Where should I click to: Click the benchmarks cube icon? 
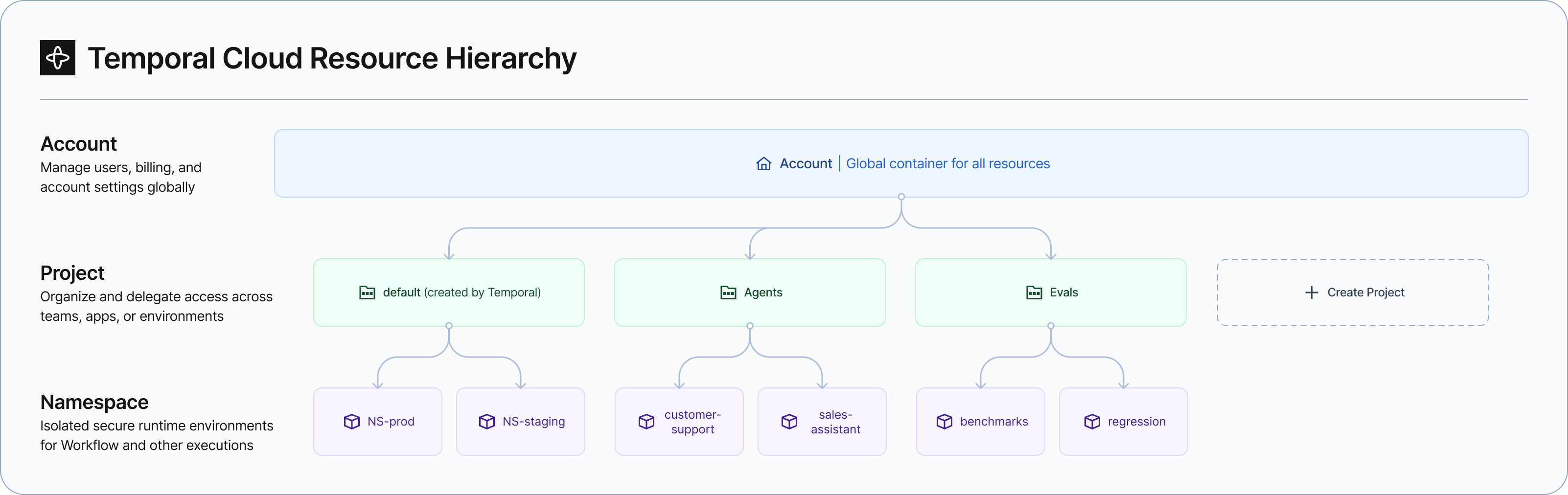tap(944, 422)
